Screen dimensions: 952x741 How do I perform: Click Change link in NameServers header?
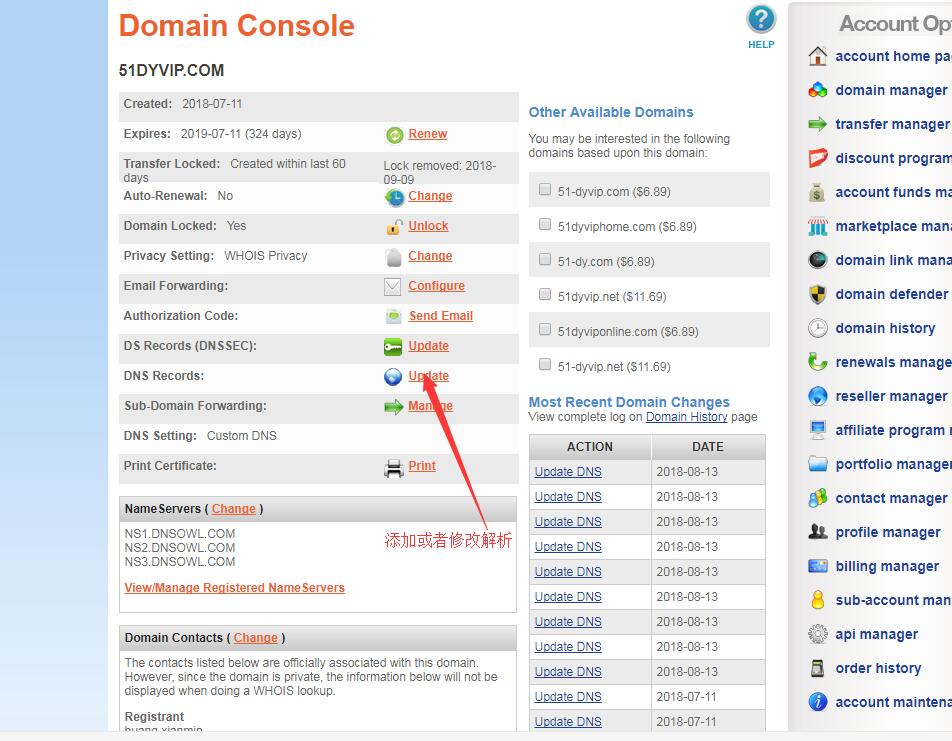[x=233, y=509]
